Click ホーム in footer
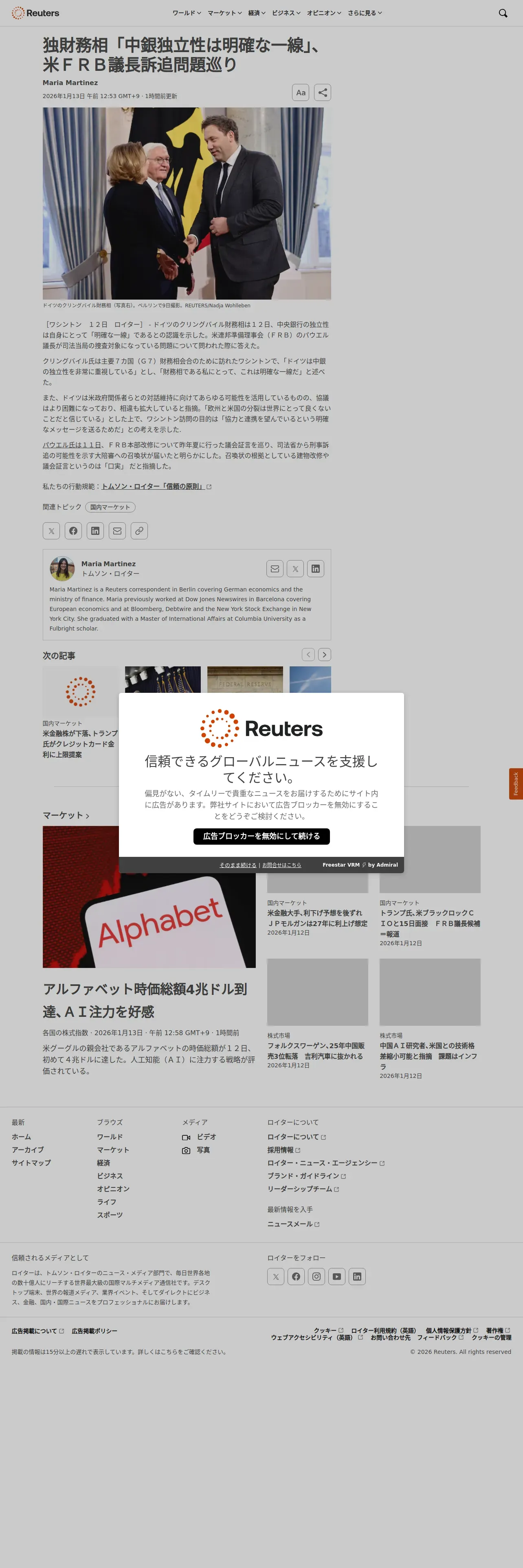 pyautogui.click(x=21, y=1137)
